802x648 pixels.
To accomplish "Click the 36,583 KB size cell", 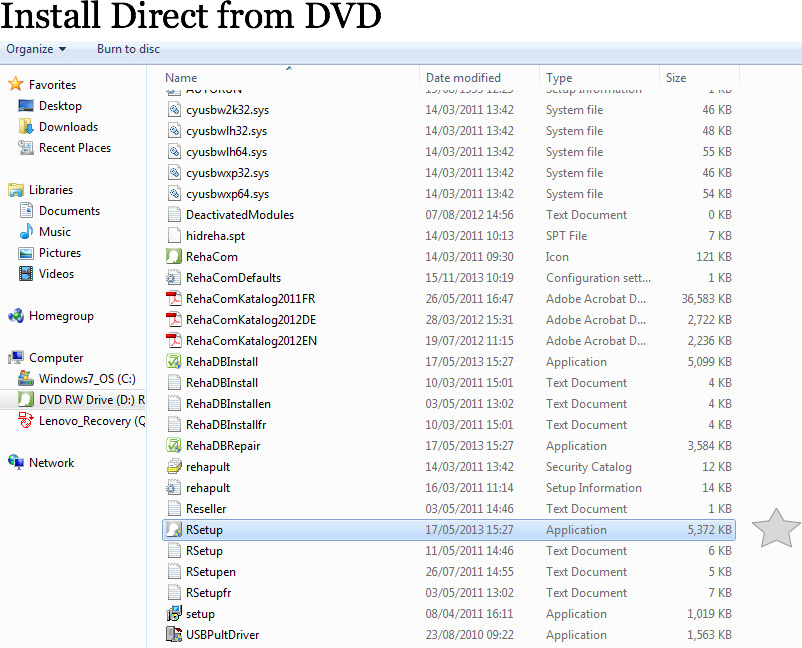I will coord(706,299).
